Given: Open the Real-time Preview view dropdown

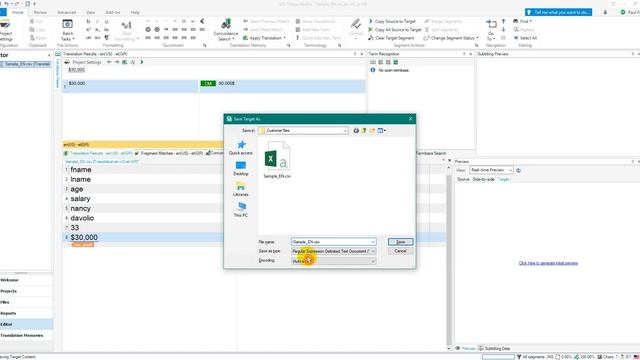Looking at the screenshot, I should pyautogui.click(x=491, y=170).
